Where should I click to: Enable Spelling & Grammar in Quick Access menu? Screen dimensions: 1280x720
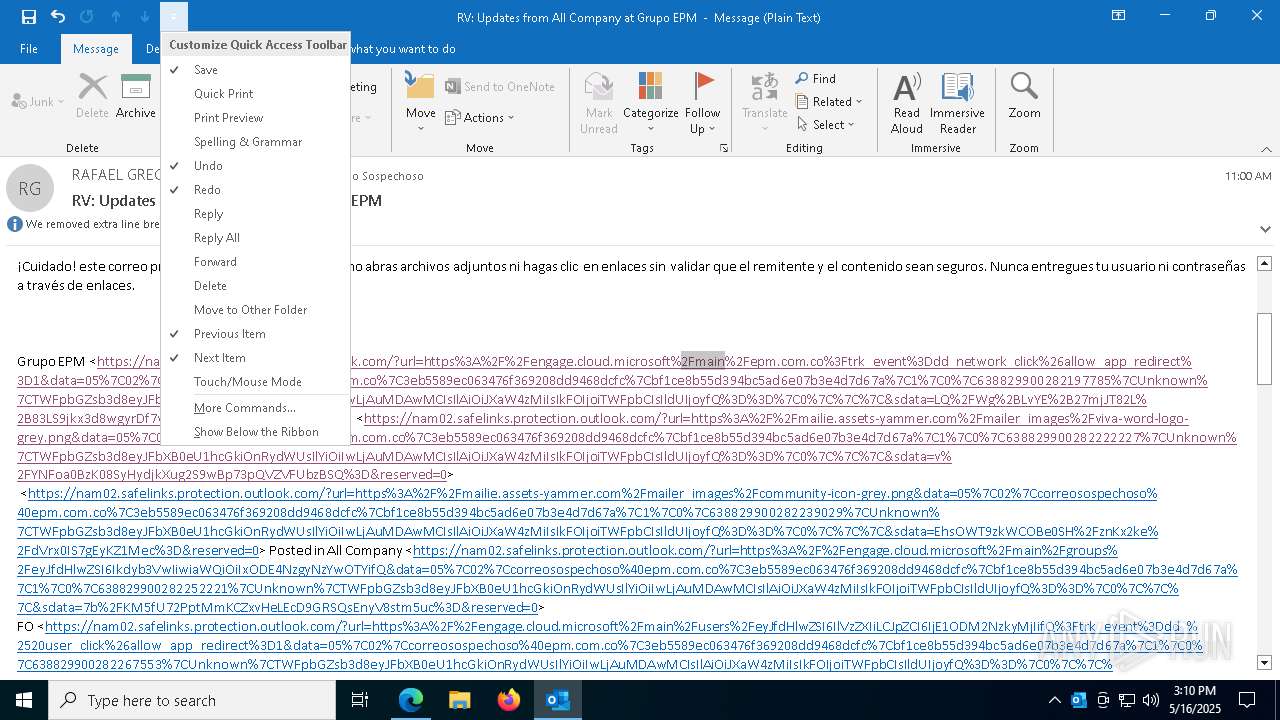pyautogui.click(x=256, y=142)
